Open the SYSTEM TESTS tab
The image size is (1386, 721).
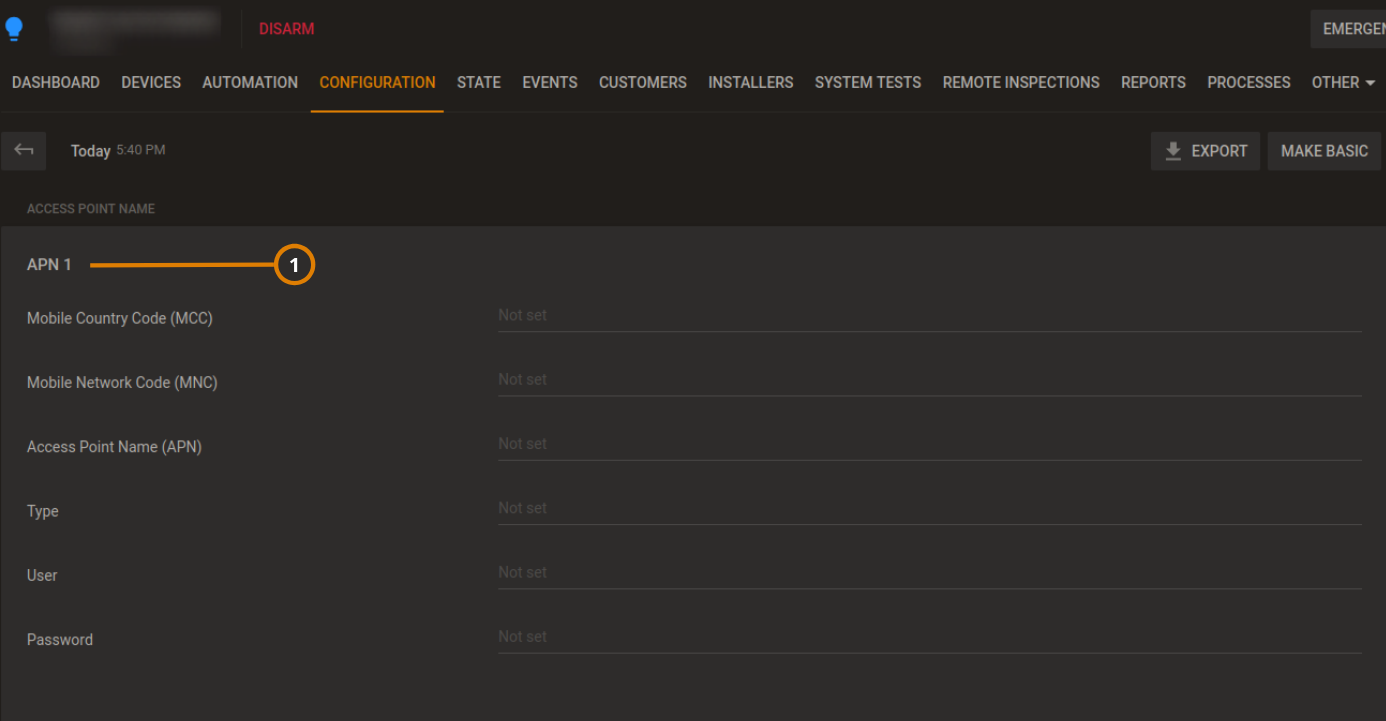coord(867,82)
